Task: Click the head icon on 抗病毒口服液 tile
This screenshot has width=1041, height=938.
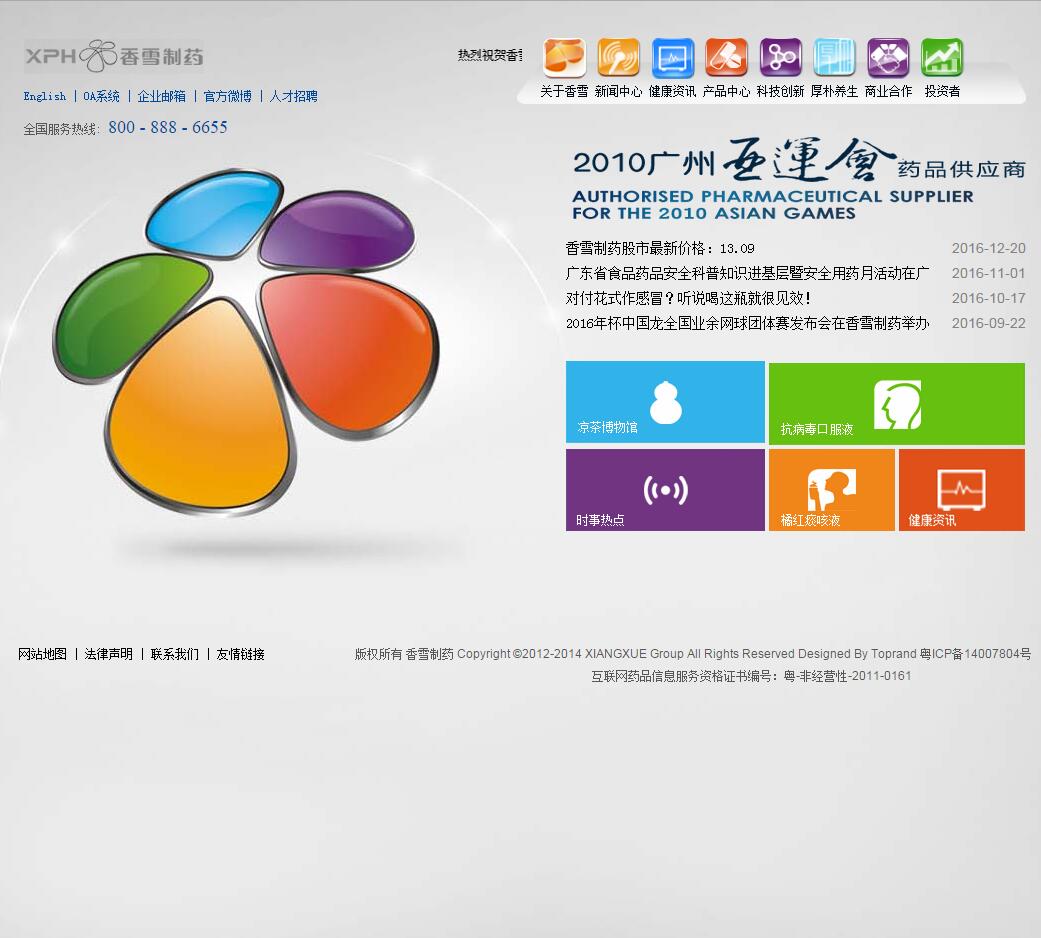Action: [x=897, y=404]
